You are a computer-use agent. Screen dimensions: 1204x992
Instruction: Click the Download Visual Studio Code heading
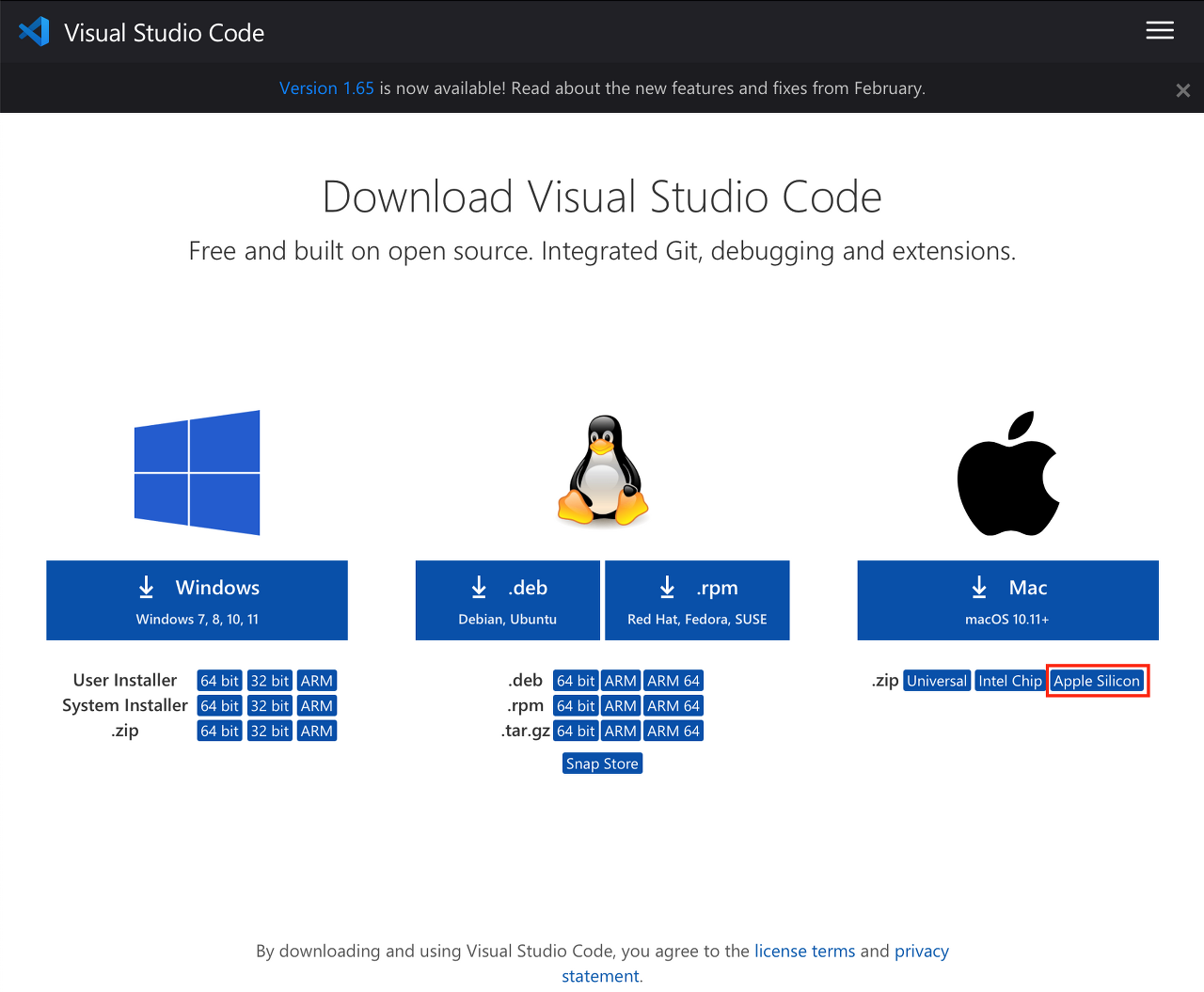coord(602,197)
